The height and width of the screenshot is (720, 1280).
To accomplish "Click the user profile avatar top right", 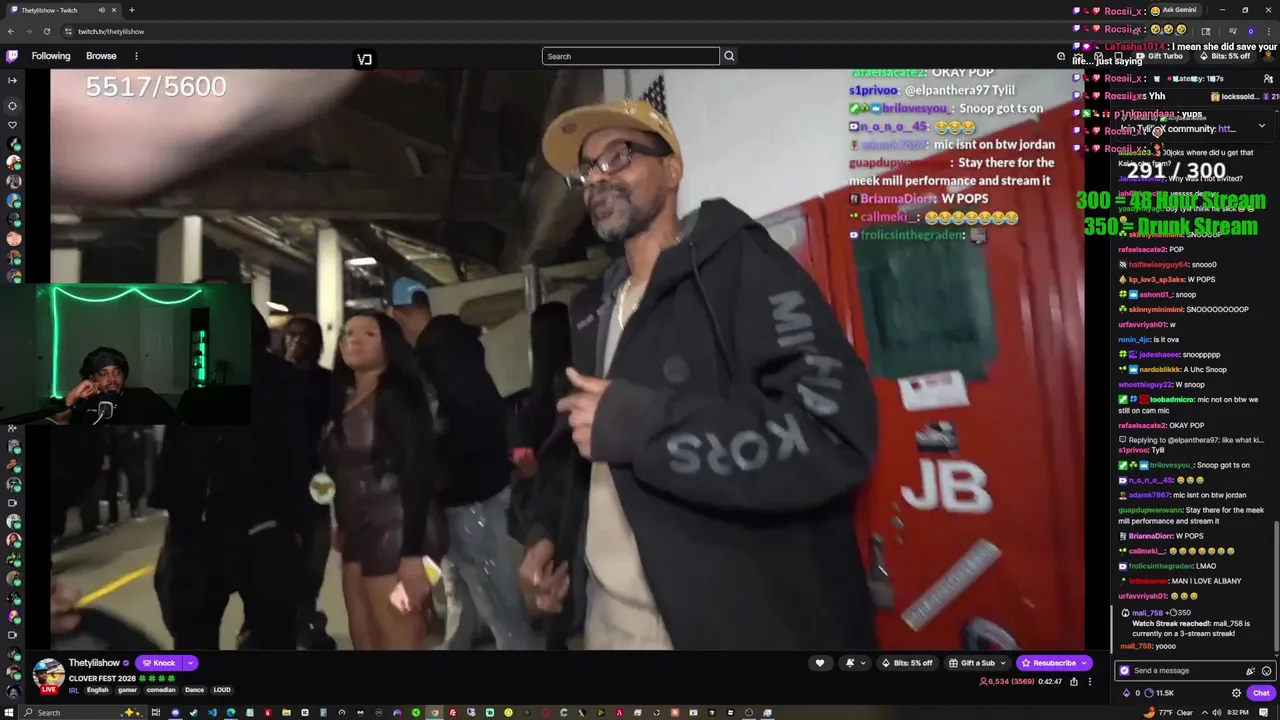I will [x=1268, y=56].
